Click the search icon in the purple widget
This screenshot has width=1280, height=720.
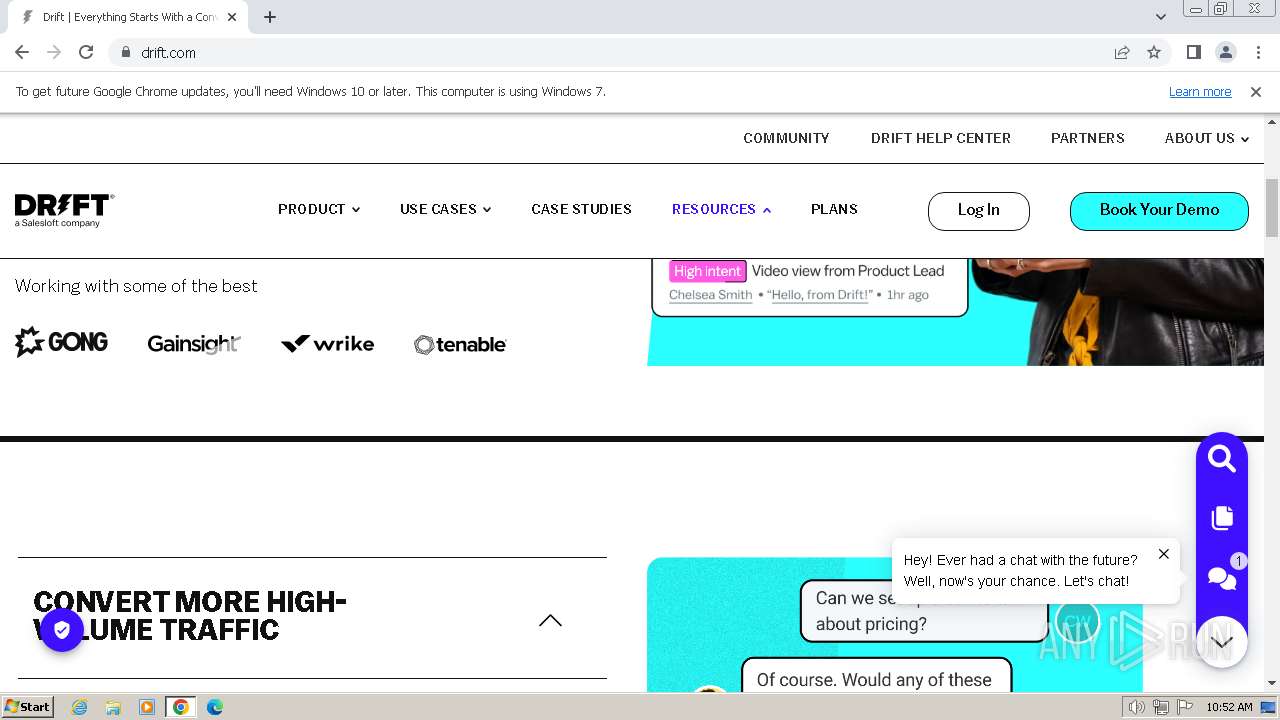coord(1221,459)
